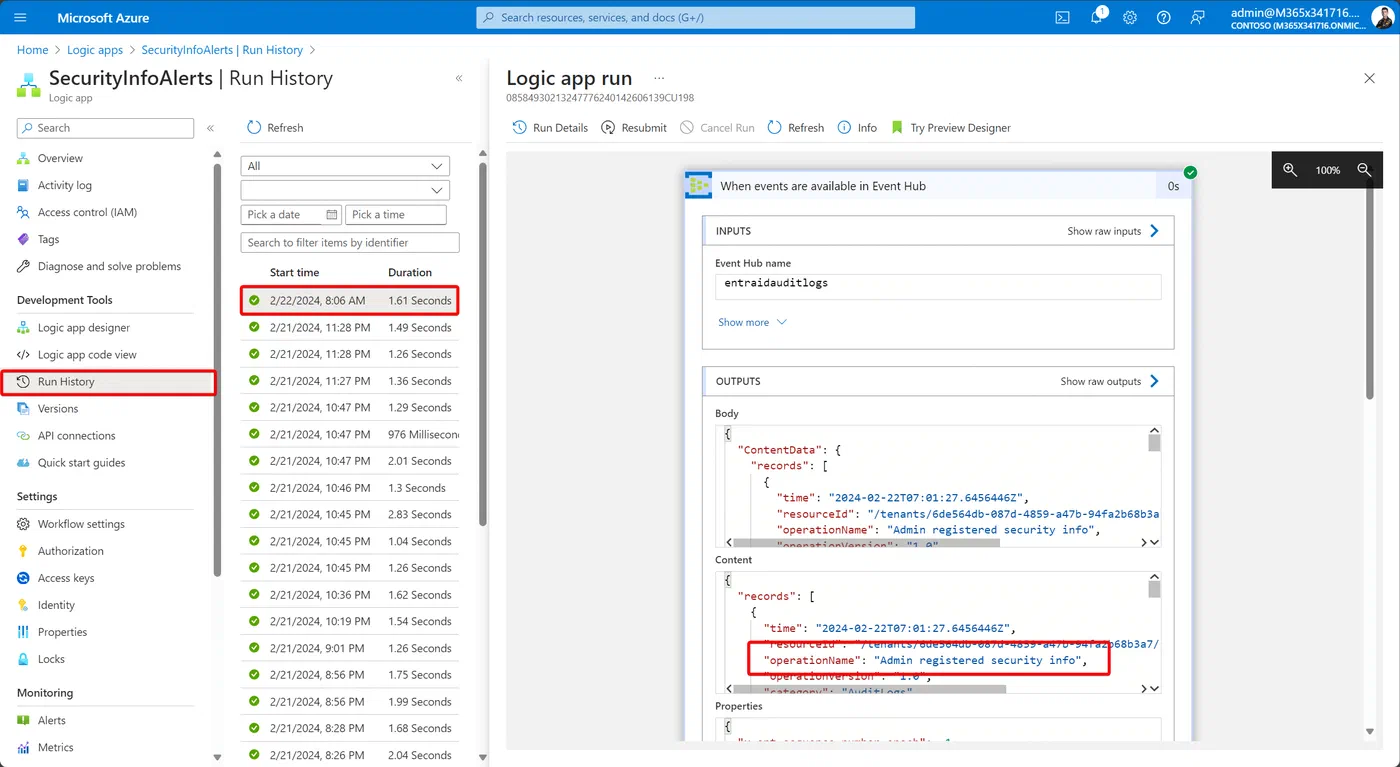
Task: Expand Show more under Event Hub name
Action: pyautogui.click(x=752, y=322)
